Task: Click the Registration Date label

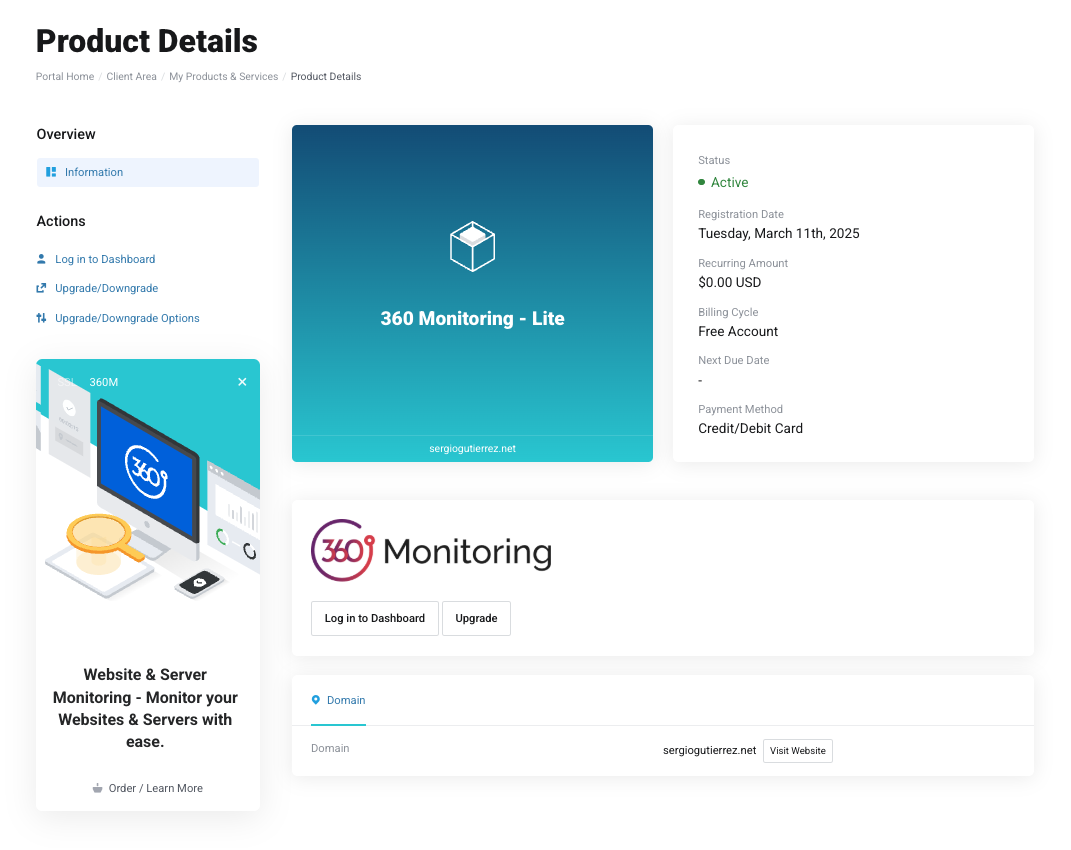Action: [x=740, y=214]
